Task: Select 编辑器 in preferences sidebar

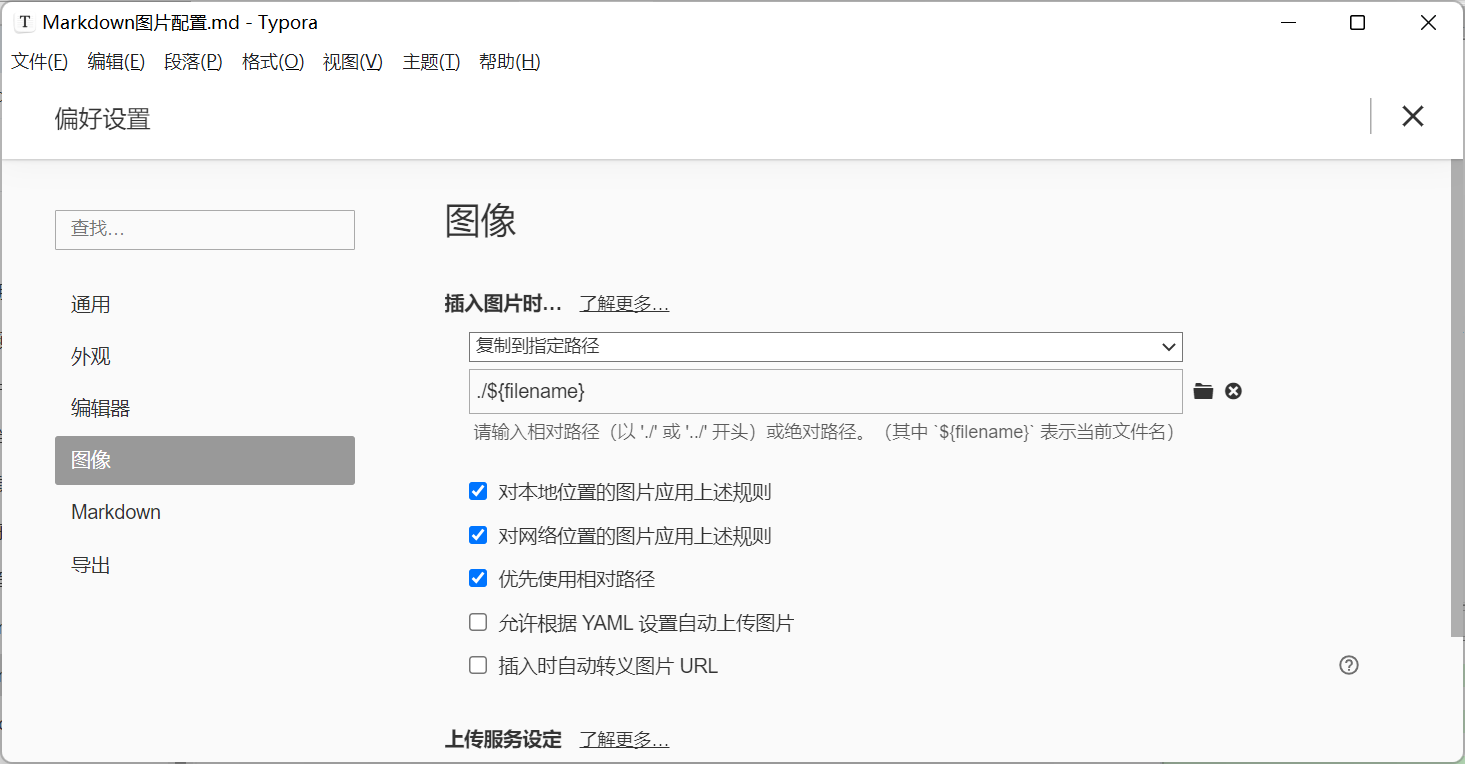Action: click(205, 408)
